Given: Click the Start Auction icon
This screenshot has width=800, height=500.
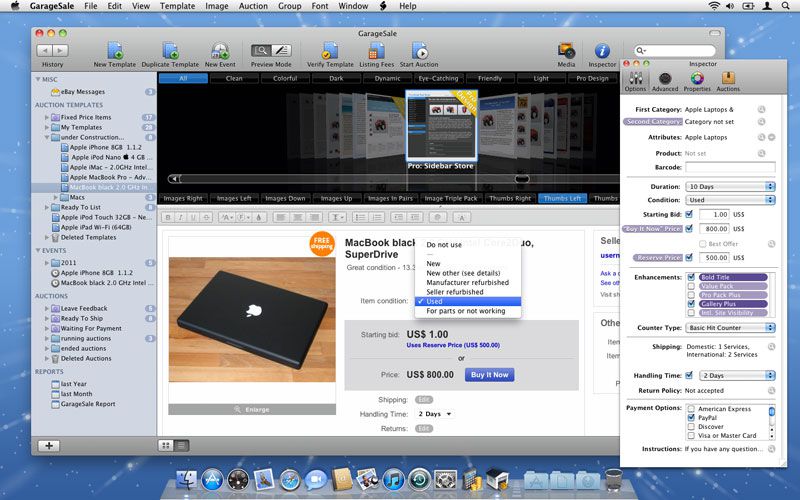Looking at the screenshot, I should [x=419, y=50].
